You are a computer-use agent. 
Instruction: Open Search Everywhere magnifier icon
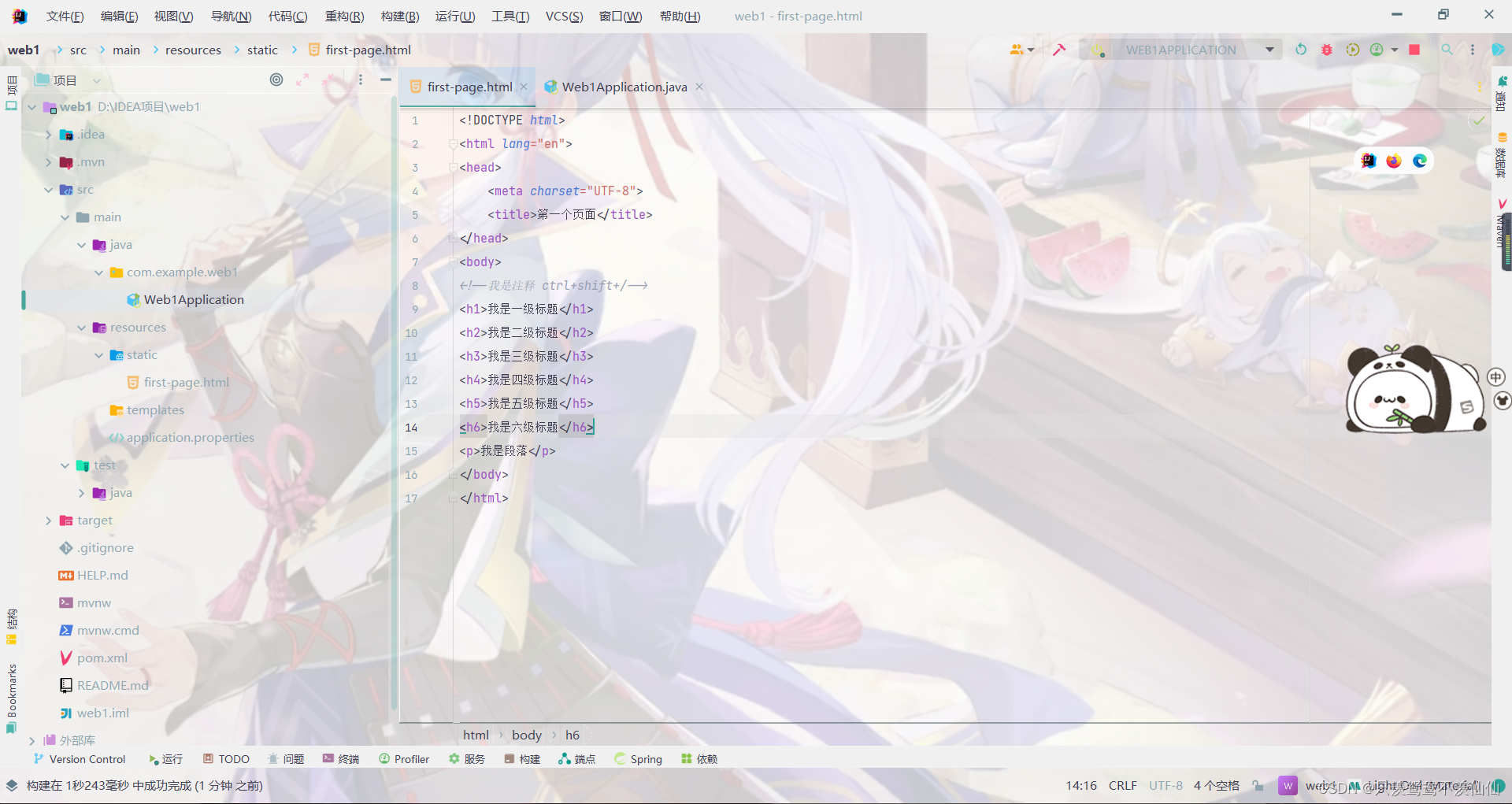click(x=1447, y=50)
